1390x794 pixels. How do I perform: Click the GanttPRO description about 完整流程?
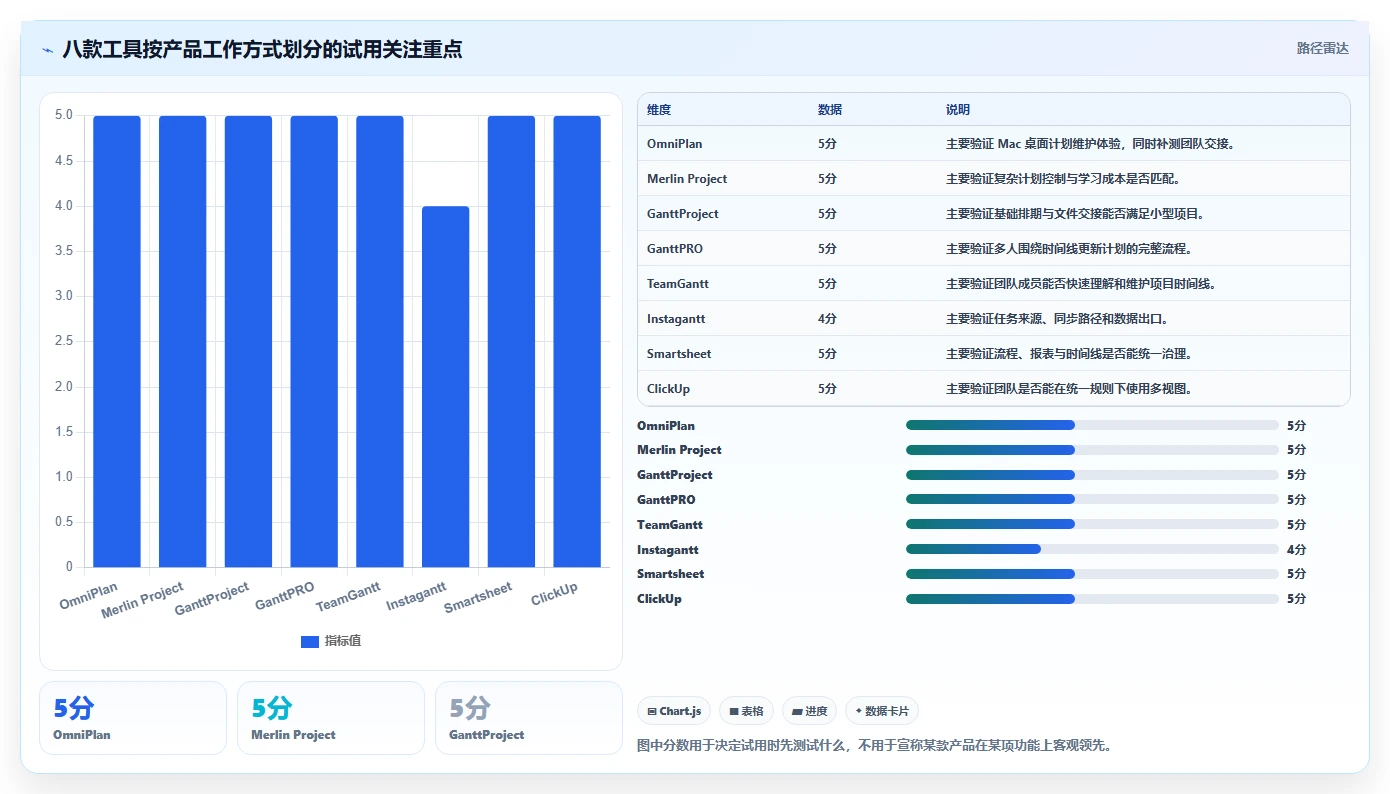(1069, 249)
